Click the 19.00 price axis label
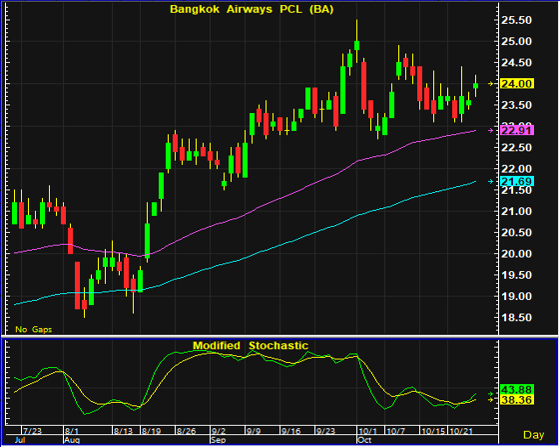This screenshot has height=447, width=560. click(x=516, y=296)
